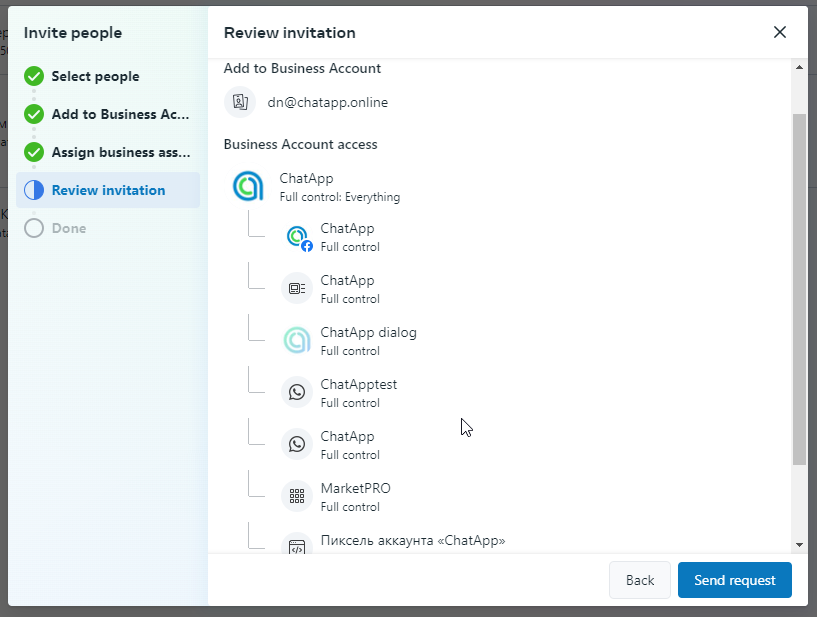Click the ChatApp dialog logo icon
The height and width of the screenshot is (617, 817).
tap(297, 341)
